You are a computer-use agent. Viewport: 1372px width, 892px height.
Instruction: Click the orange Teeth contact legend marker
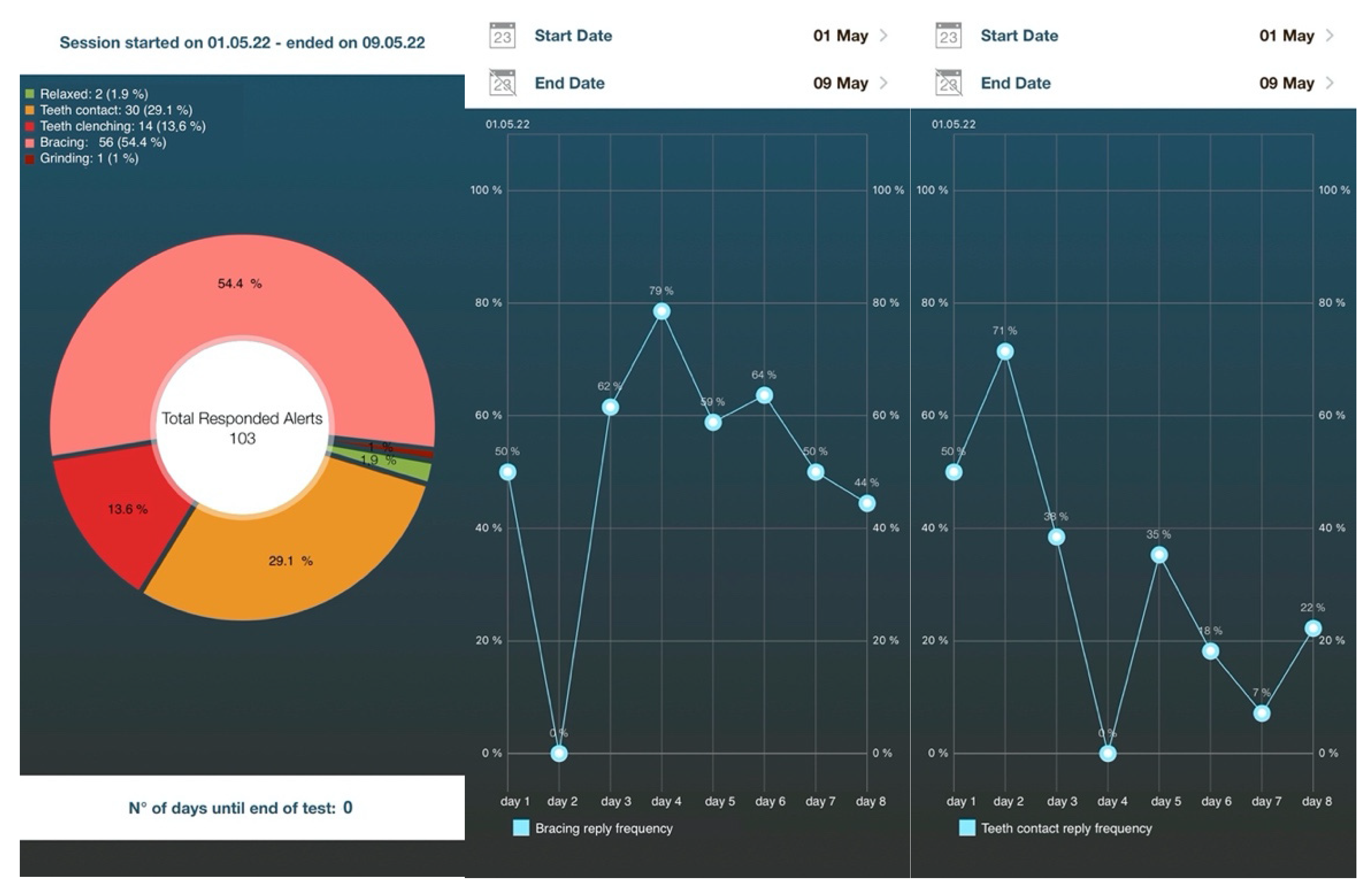pyautogui.click(x=30, y=110)
